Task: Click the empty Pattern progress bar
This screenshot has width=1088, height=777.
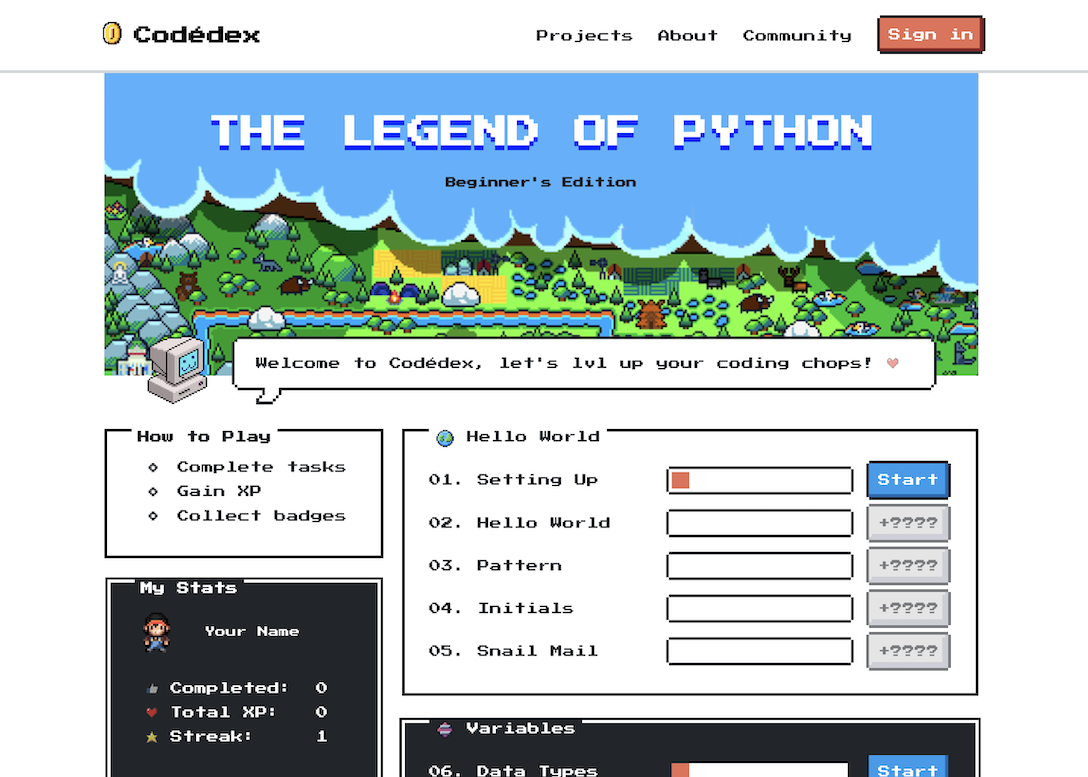Action: [759, 565]
